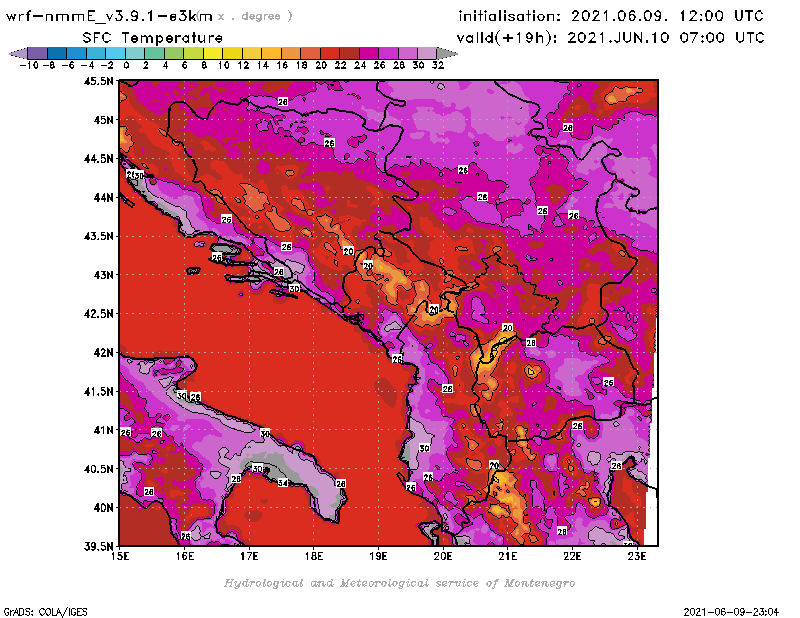Click the 'GrADS: COLA/IGES' footer text
The height and width of the screenshot is (618, 800).
click(45, 612)
